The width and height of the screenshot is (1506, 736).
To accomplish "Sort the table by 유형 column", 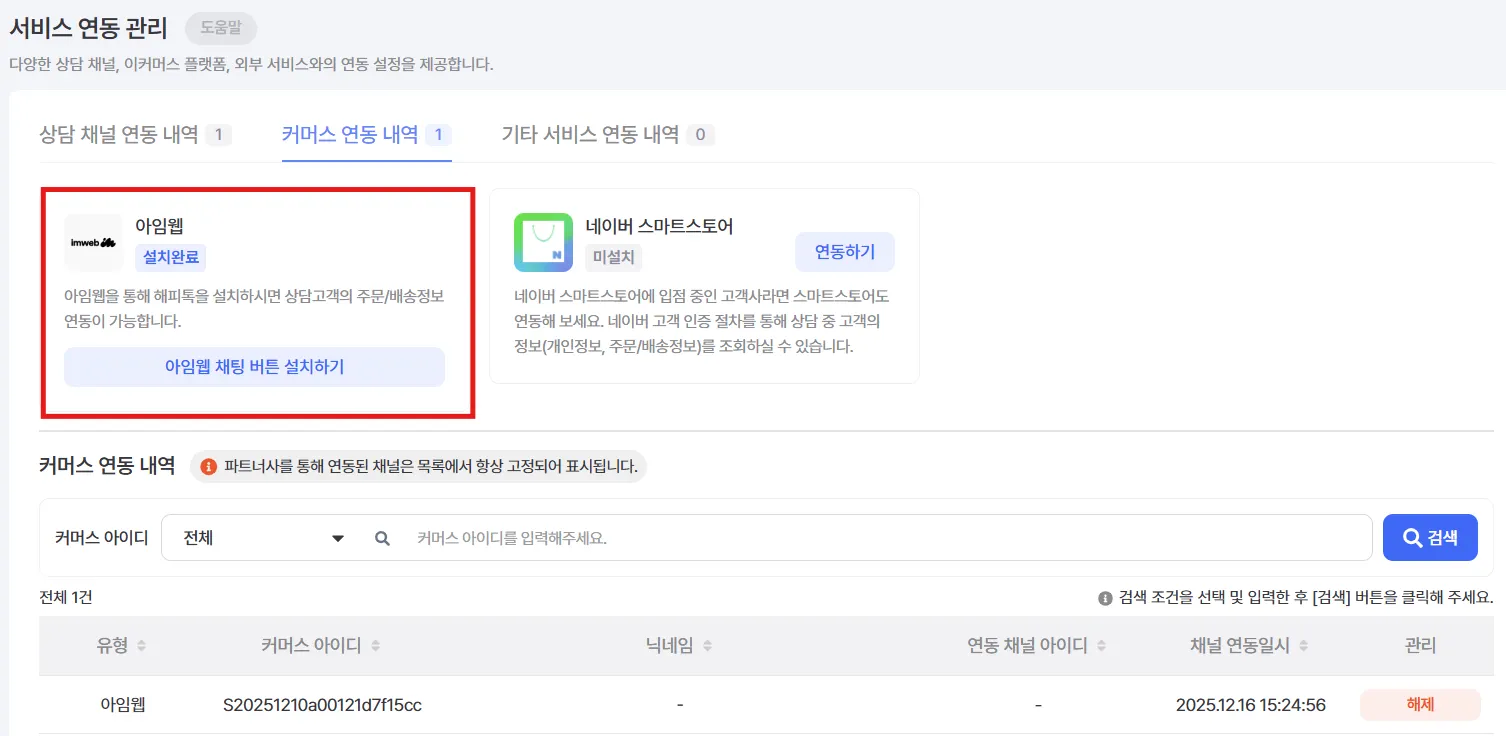I will pyautogui.click(x=141, y=646).
